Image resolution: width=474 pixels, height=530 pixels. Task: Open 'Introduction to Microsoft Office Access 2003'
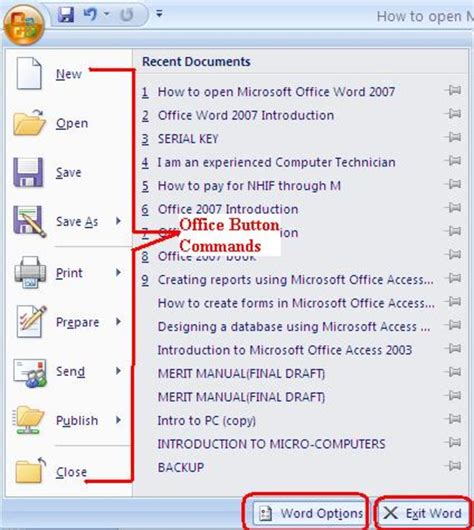pyautogui.click(x=285, y=350)
